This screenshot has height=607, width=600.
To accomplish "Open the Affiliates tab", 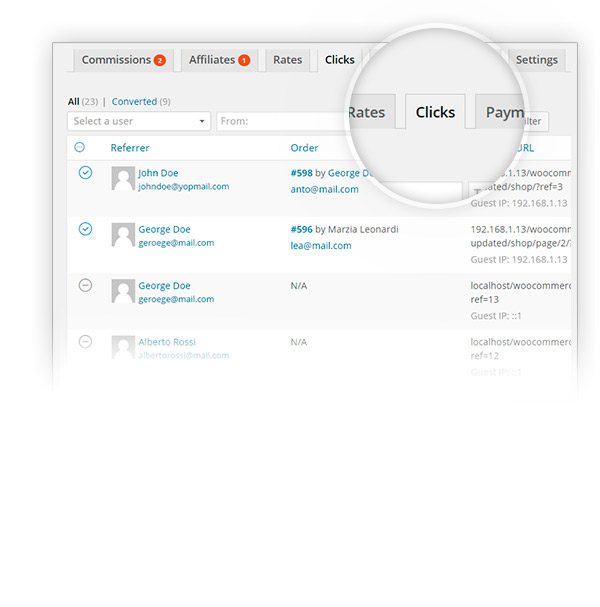I will pos(219,60).
